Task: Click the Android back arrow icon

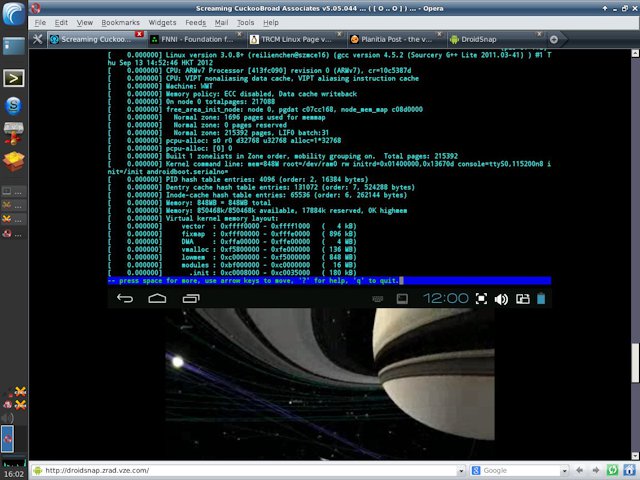Action: click(x=125, y=298)
